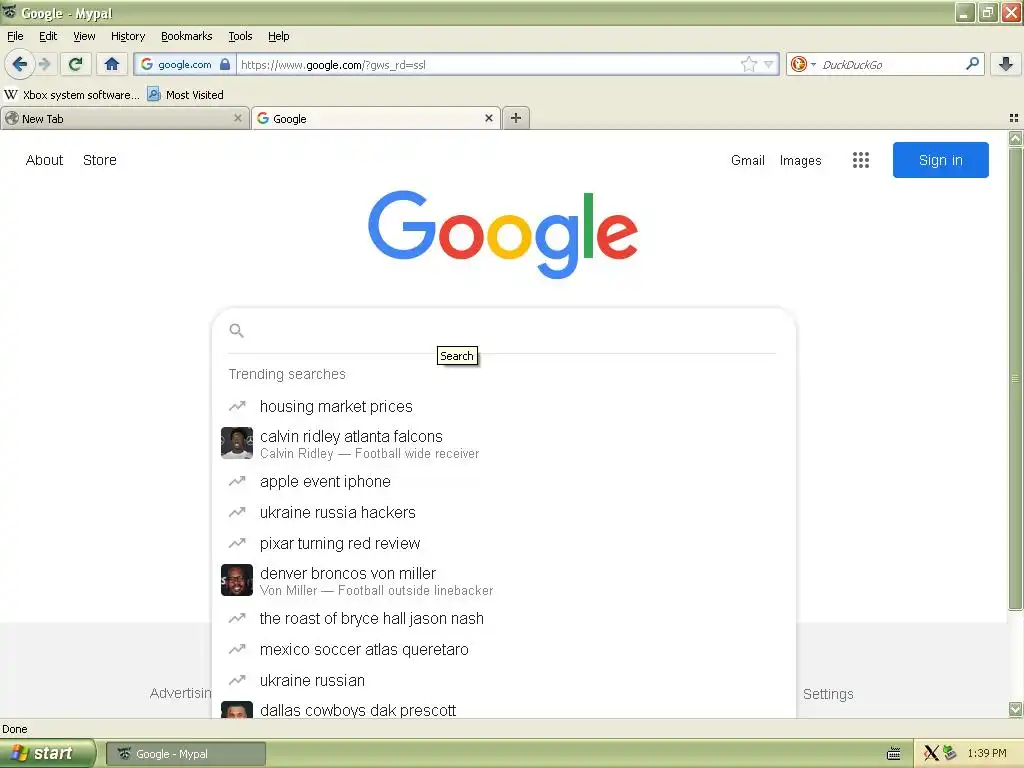Click the Settings footer link
Image resolution: width=1024 pixels, height=768 pixels.
(828, 694)
